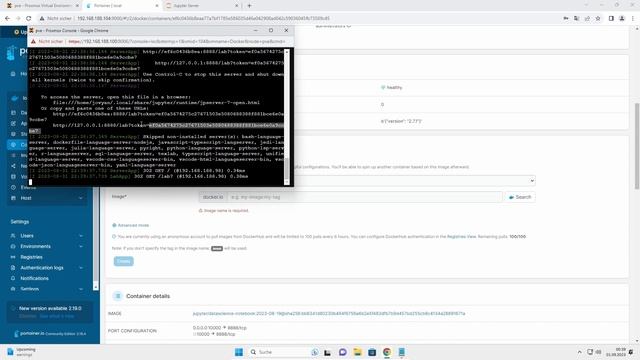
Task: Open the Registries icon in sidebar
Action: (x=13, y=257)
